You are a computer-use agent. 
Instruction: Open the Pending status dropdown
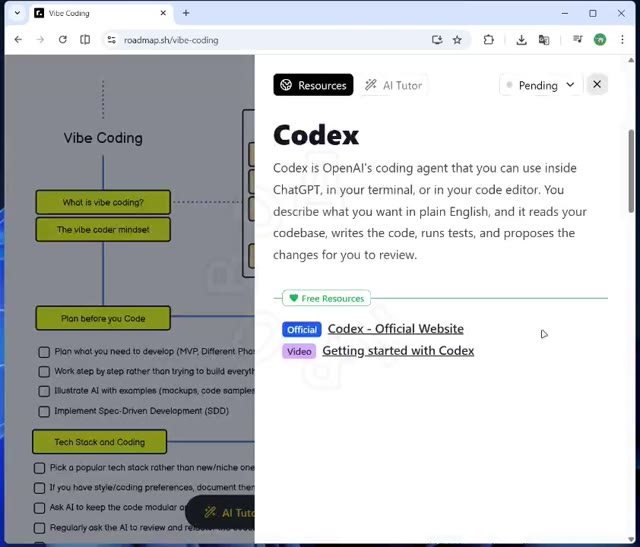click(x=540, y=85)
